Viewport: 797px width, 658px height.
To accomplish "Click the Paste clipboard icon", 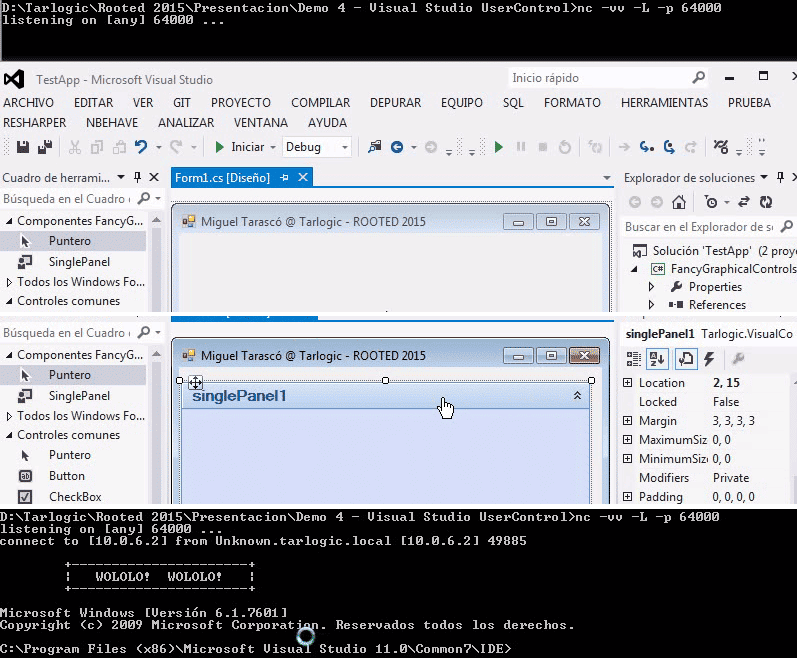I will [119, 147].
